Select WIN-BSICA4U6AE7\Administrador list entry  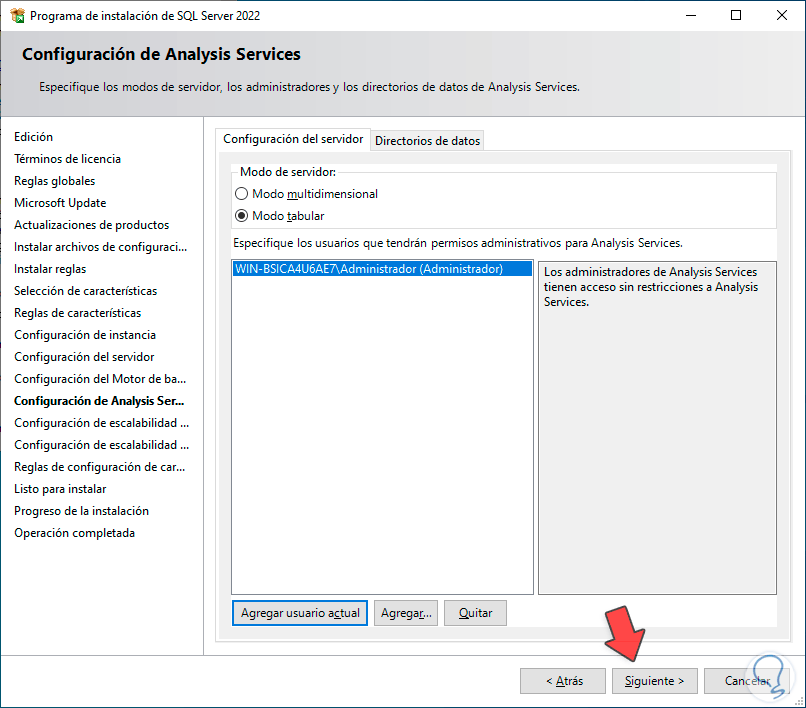[382, 269]
